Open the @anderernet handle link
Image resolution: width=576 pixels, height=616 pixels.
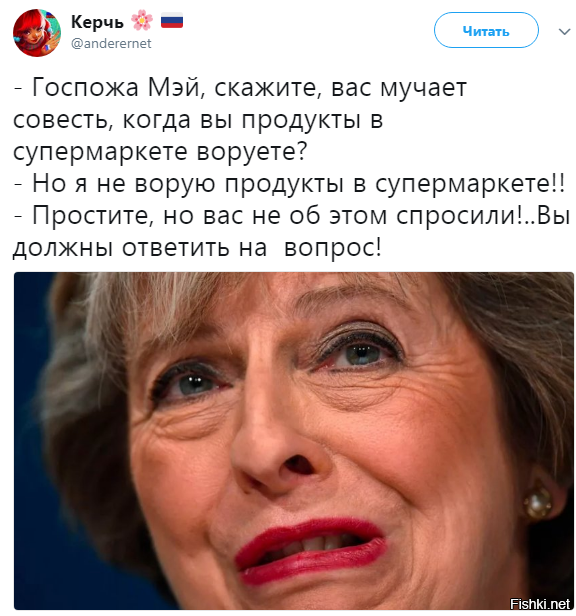pyautogui.click(x=111, y=43)
